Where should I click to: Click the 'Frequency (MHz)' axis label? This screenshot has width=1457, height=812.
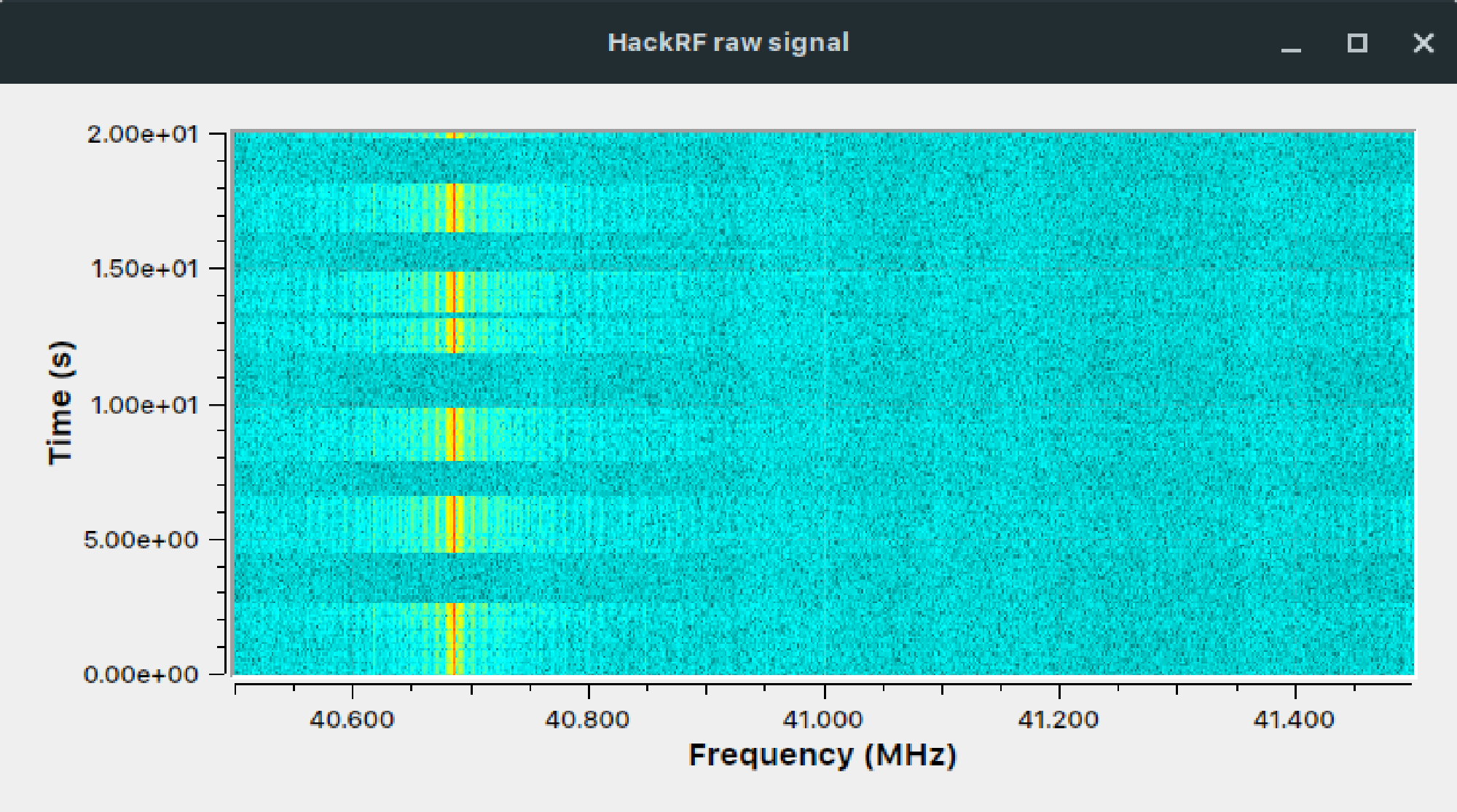[x=822, y=756]
